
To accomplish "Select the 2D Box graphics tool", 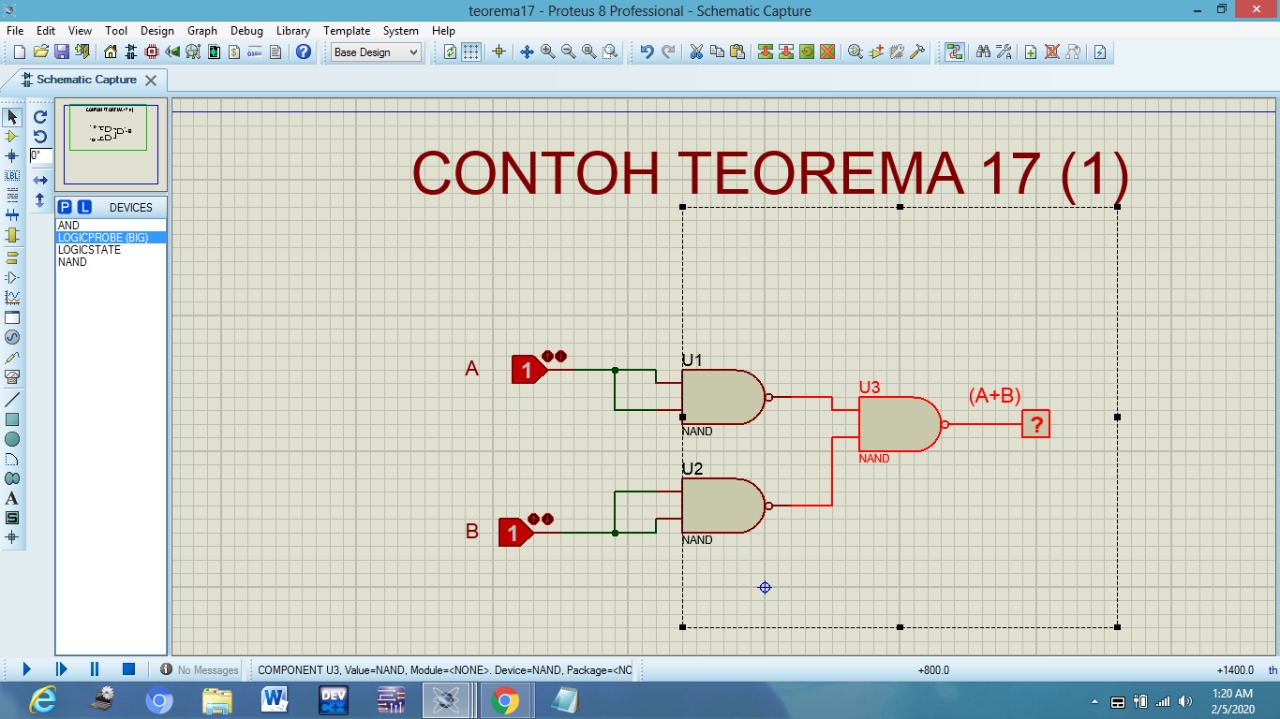I will (x=12, y=419).
